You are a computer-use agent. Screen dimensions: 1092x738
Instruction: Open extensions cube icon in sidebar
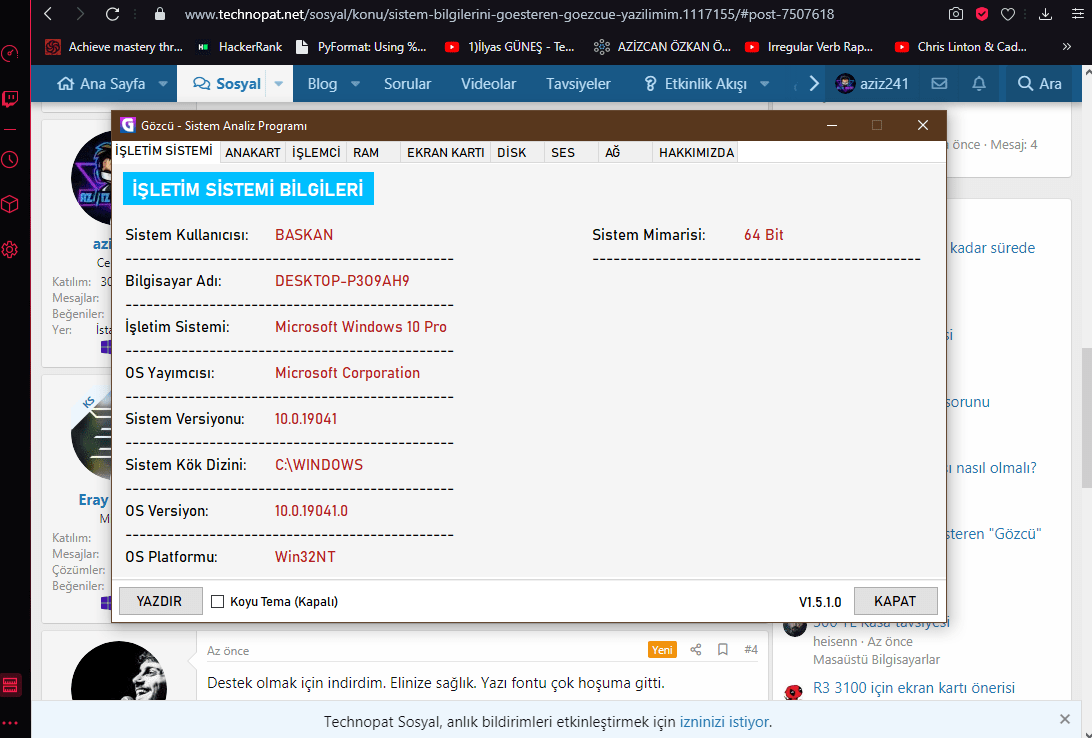[x=10, y=204]
